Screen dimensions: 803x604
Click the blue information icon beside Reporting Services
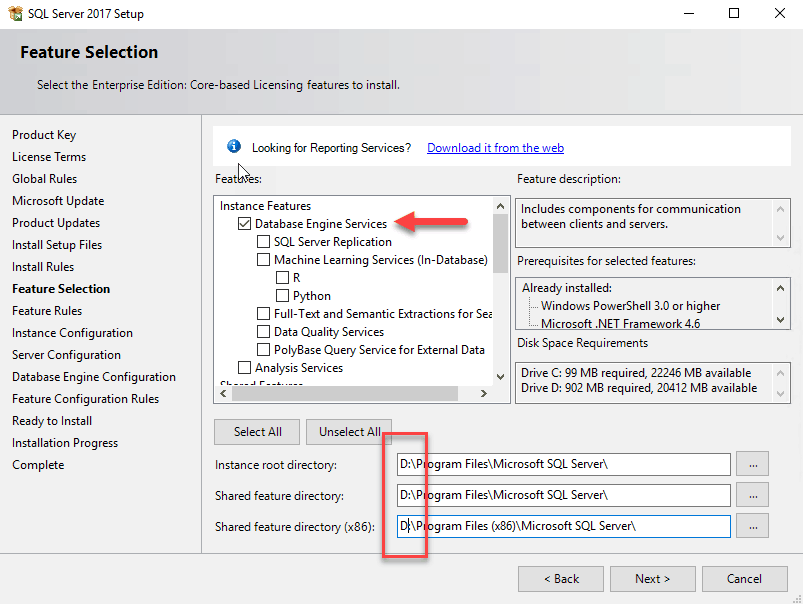234,147
